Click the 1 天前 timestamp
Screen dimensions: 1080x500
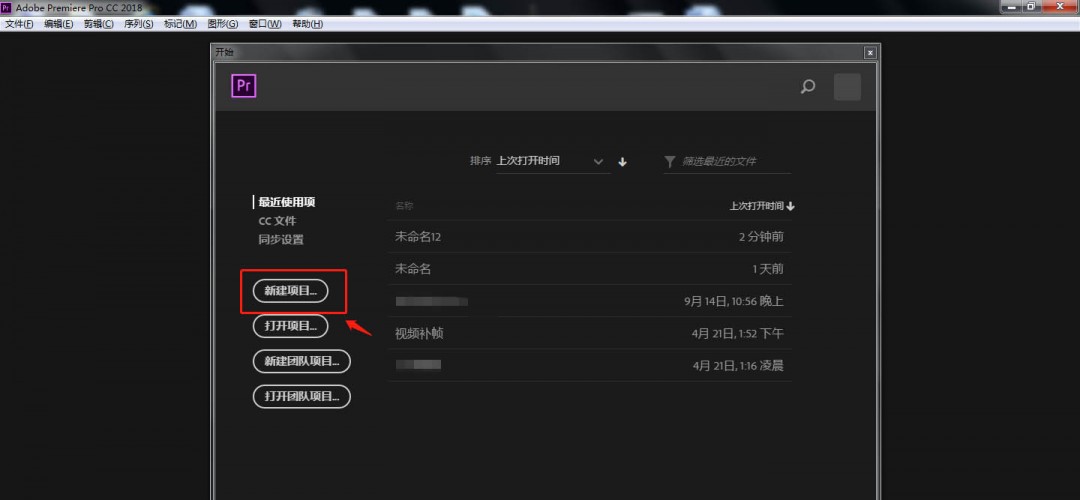click(x=768, y=269)
